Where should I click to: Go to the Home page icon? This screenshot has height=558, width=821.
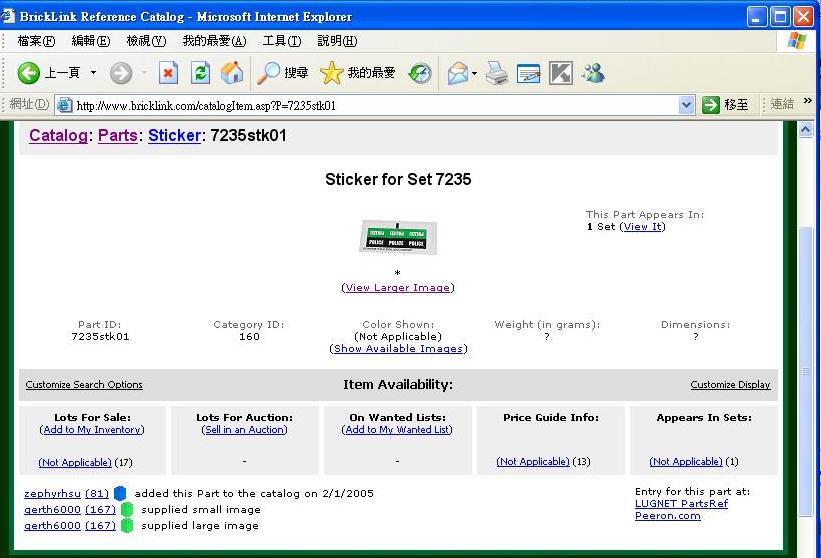point(231,73)
